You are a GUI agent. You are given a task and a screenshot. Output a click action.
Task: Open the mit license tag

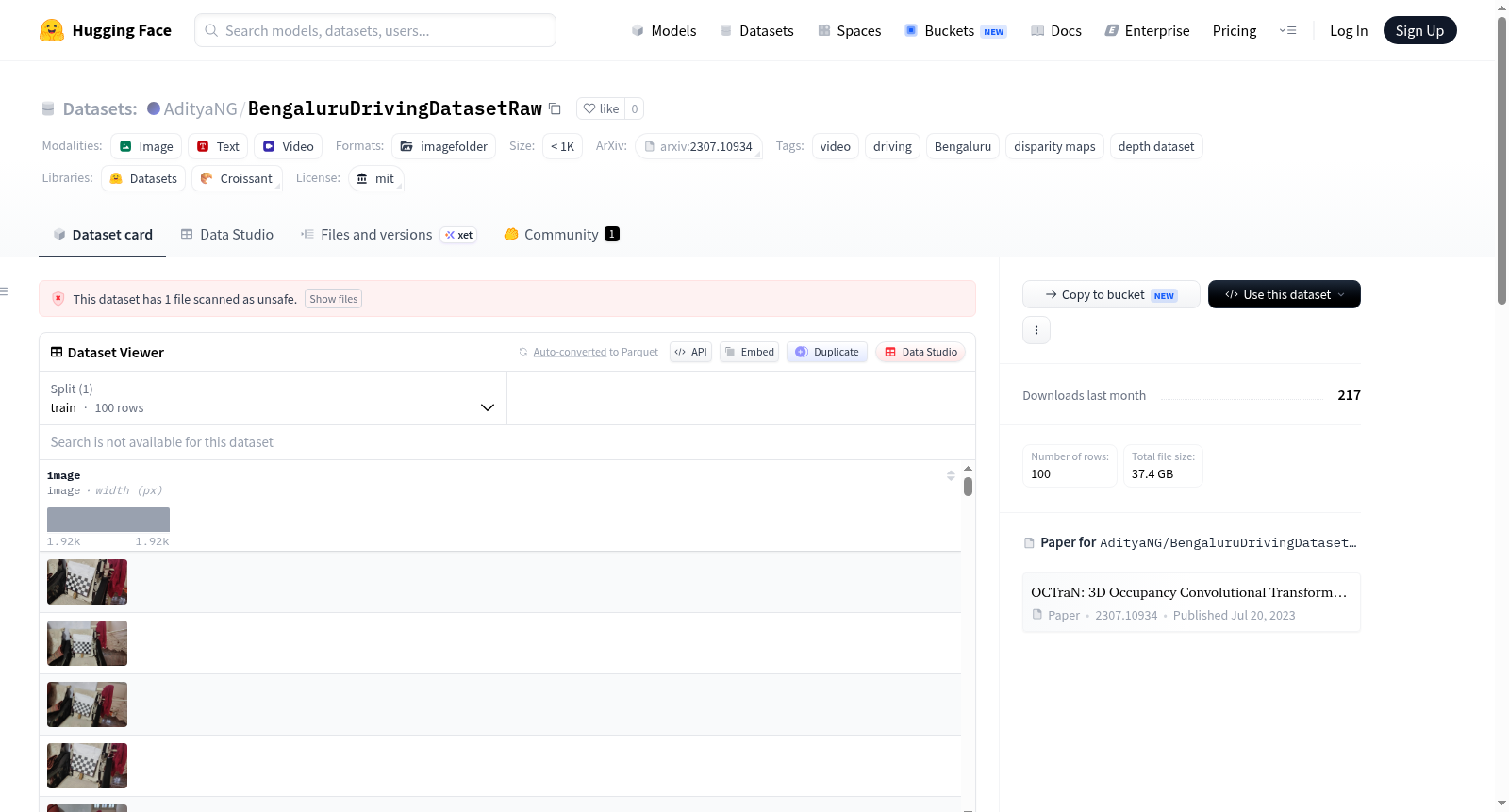pos(375,178)
